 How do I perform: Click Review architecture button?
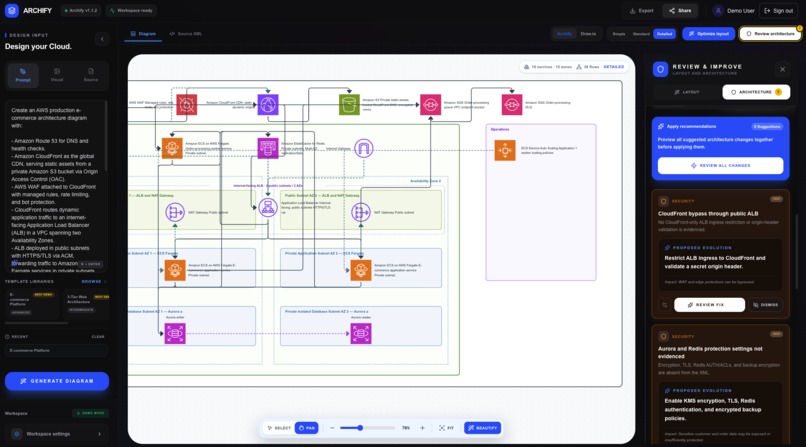(x=770, y=34)
